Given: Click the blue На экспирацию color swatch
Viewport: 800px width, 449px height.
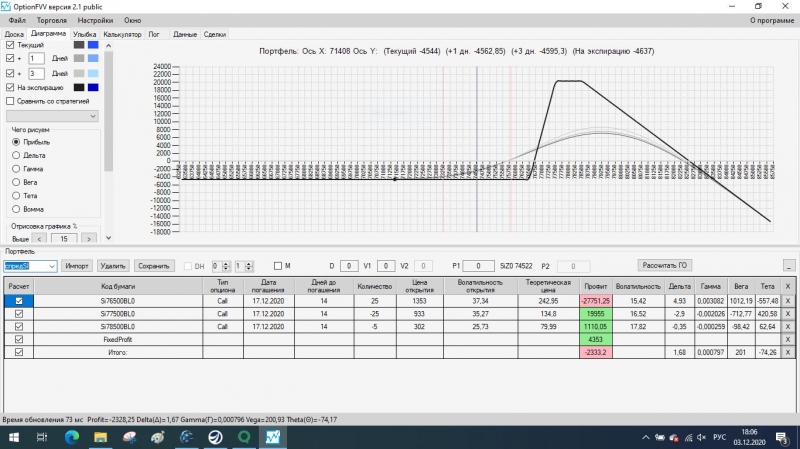Looking at the screenshot, I should point(93,87).
